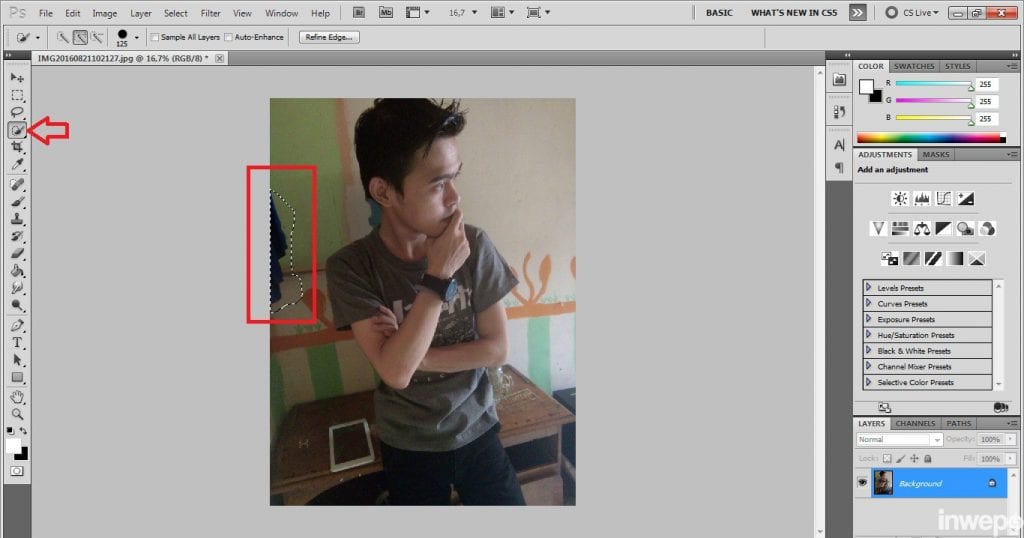Open the layer blend mode dropdown
Screen dimensions: 1024x538
tap(899, 439)
